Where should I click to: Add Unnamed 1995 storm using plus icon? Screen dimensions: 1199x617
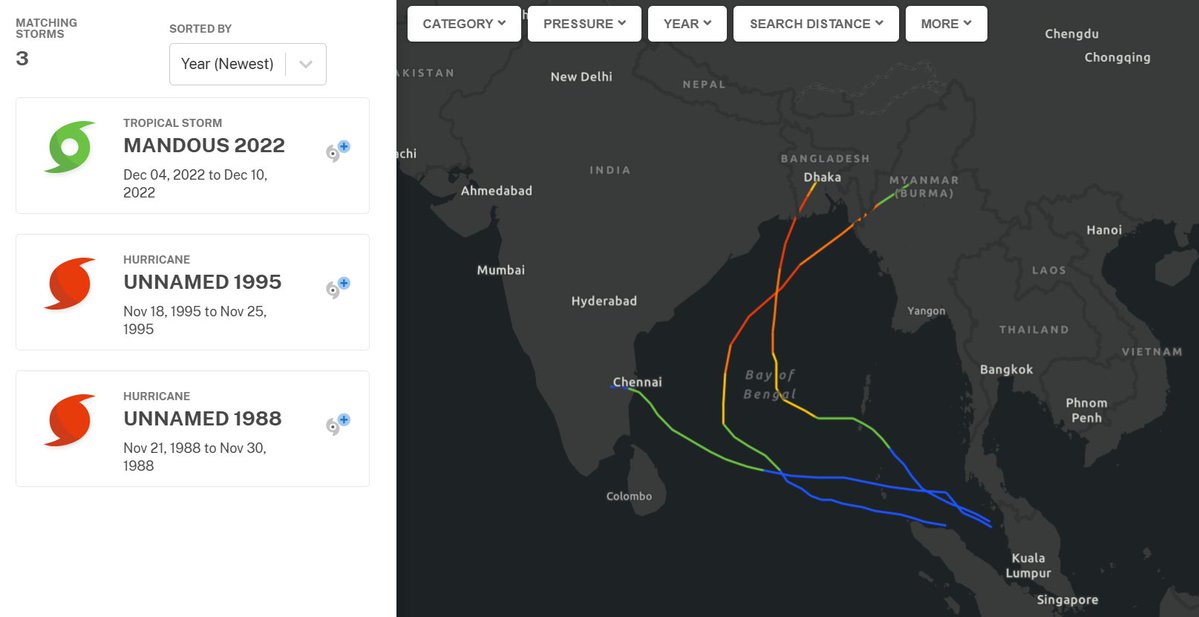pos(338,287)
